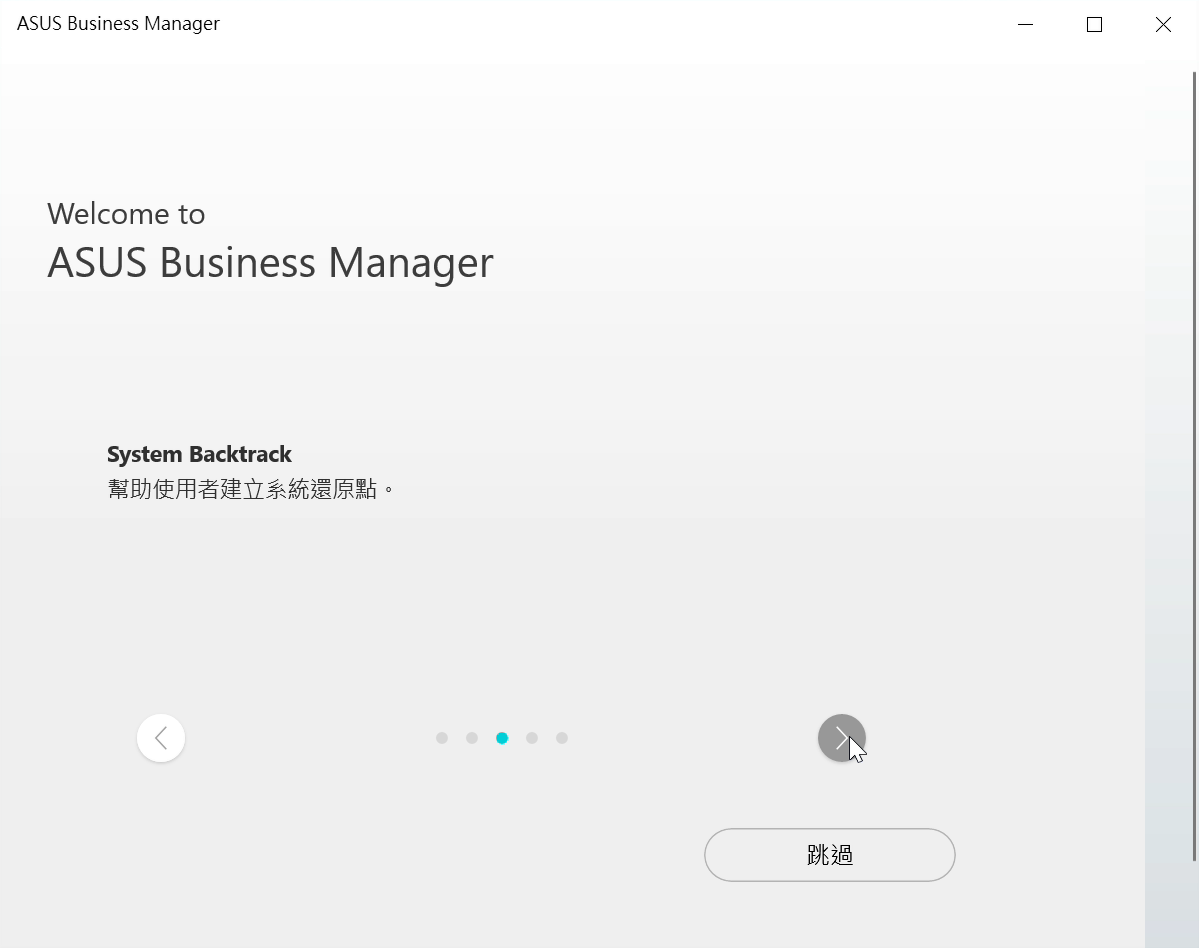Jump to the last page indicator dot
The height and width of the screenshot is (948, 1199).
562,738
